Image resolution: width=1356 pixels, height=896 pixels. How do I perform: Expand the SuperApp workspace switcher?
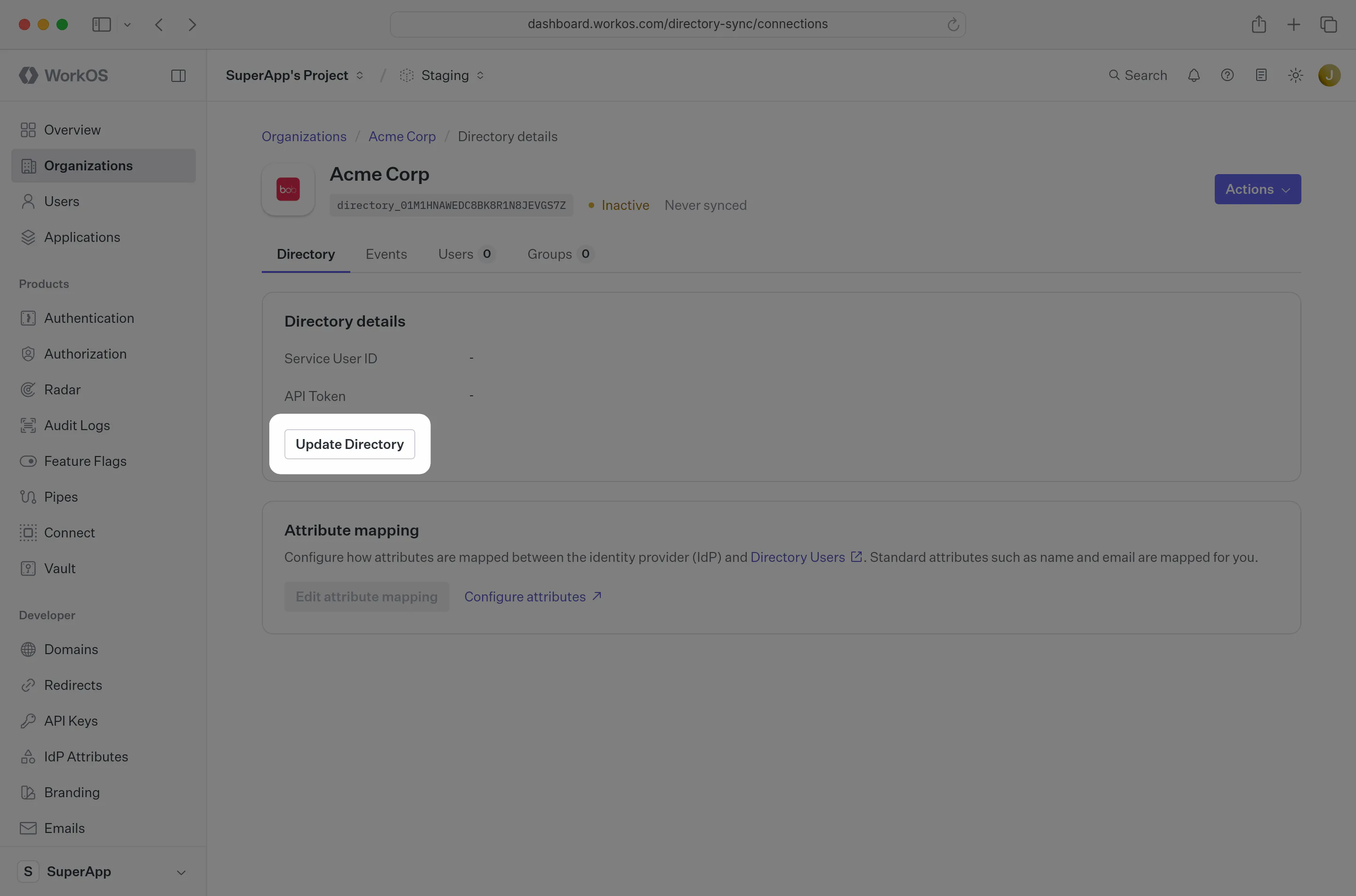tap(103, 872)
